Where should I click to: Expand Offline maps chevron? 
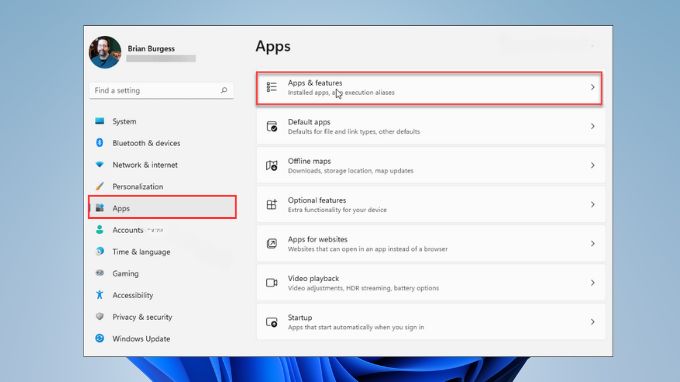coord(592,165)
